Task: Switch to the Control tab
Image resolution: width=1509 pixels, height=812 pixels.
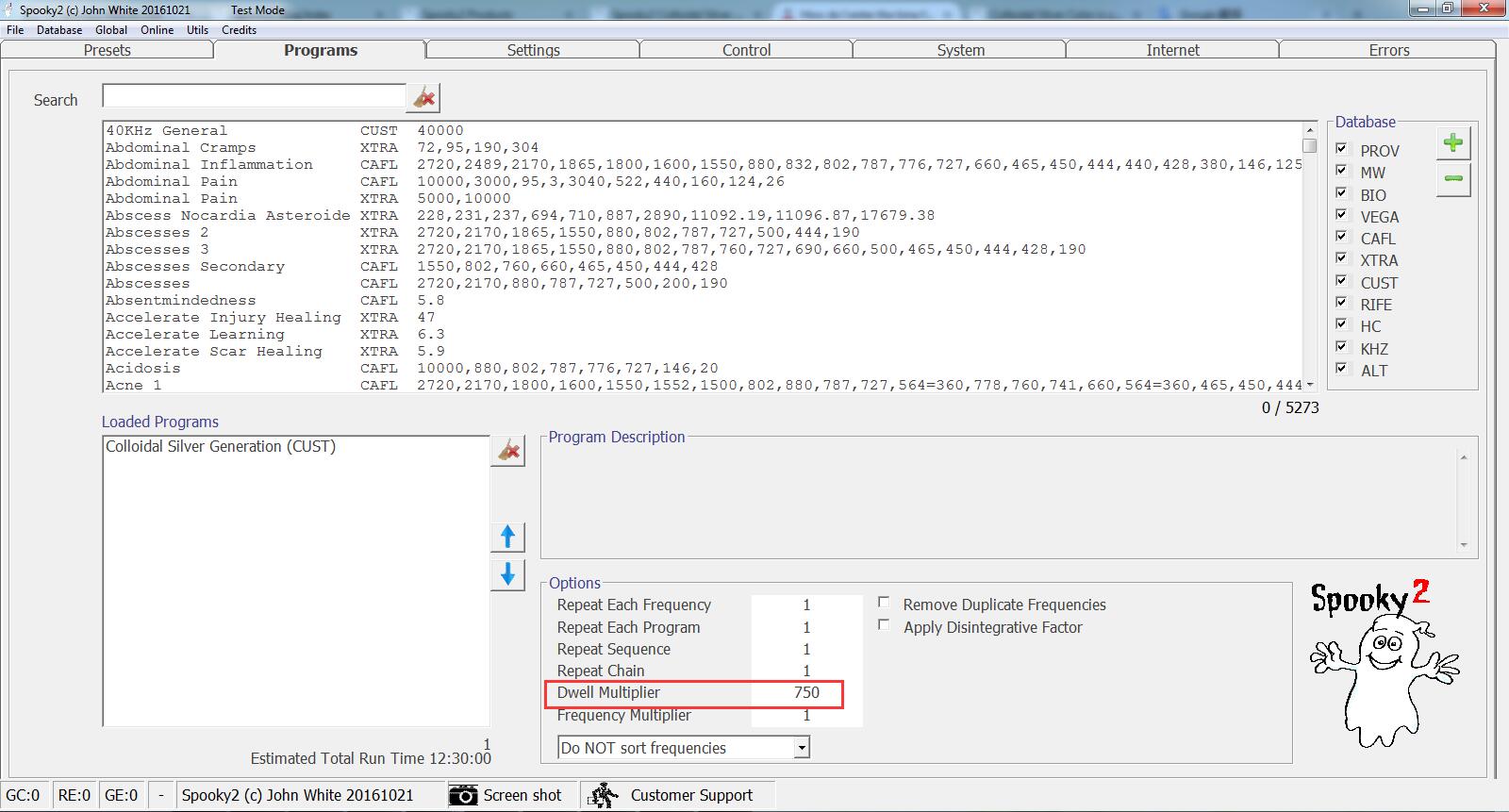Action: (x=746, y=50)
